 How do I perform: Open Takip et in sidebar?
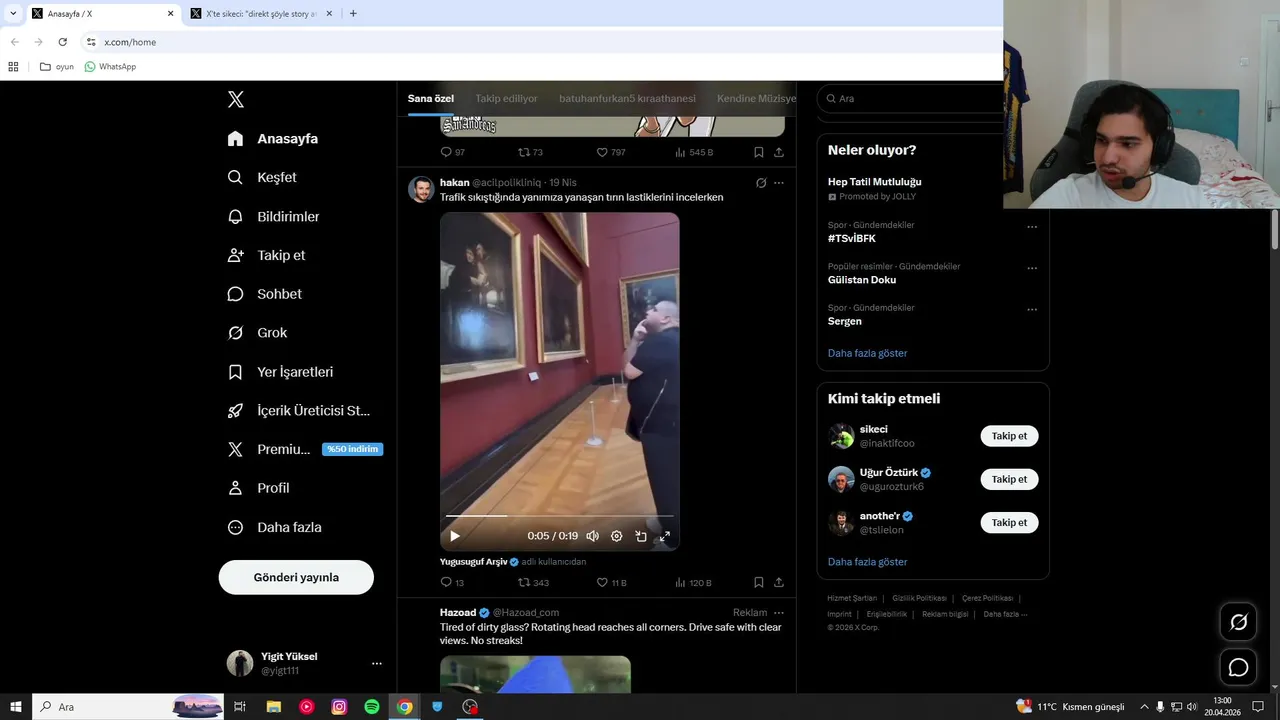point(266,255)
